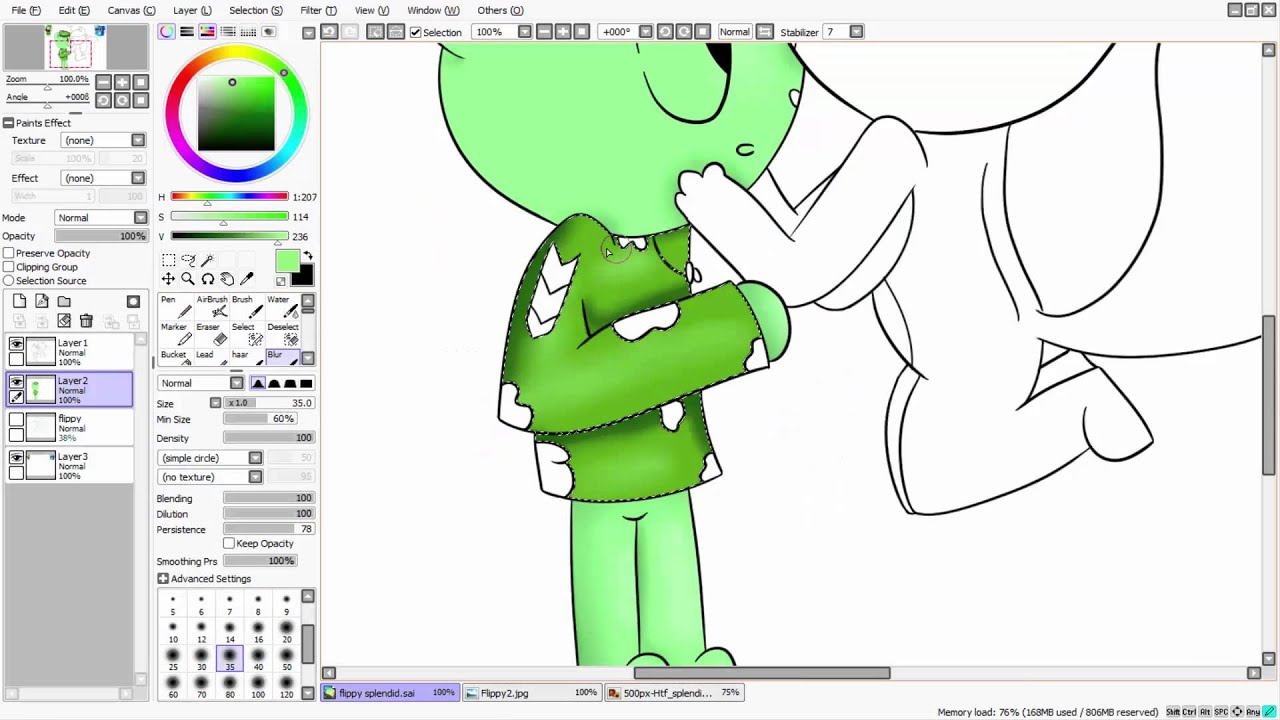Hide Layer3 using its eye icon
The image size is (1280, 720).
tap(16, 458)
